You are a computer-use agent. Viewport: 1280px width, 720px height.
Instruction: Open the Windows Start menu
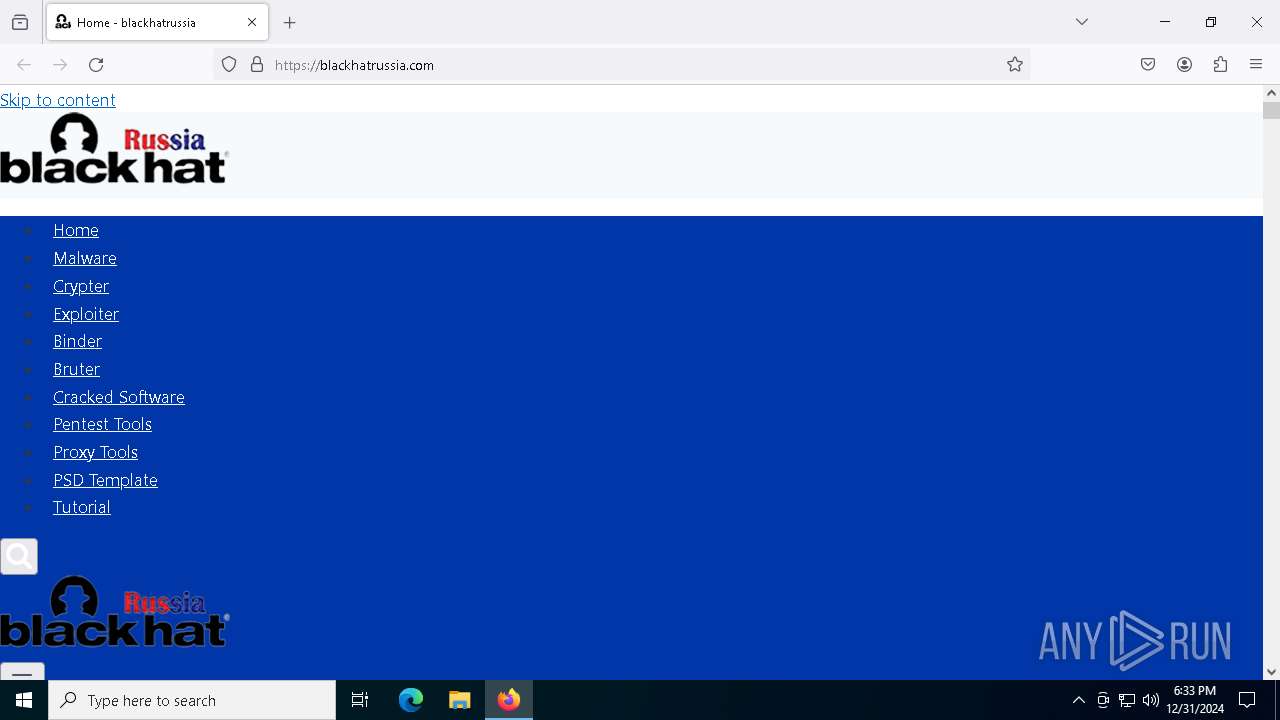(24, 700)
